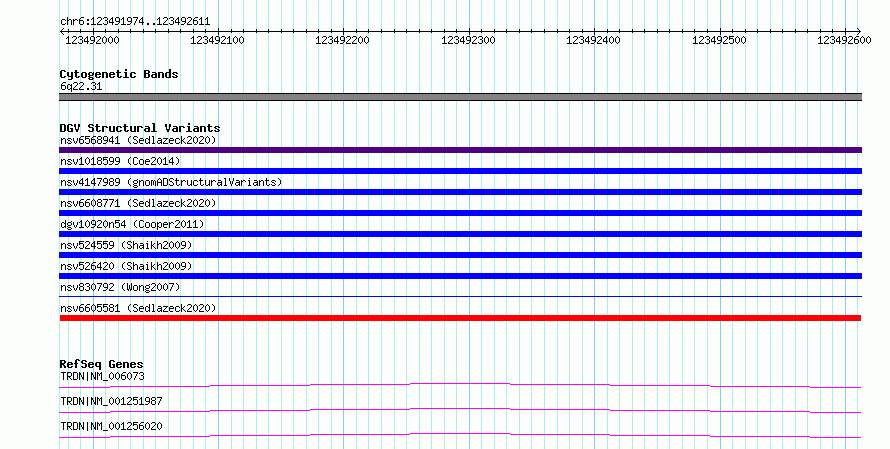Image resolution: width=890 pixels, height=449 pixels.
Task: Click the nsv6568941 (Sedlazeck2020) label
Action: tap(138, 140)
